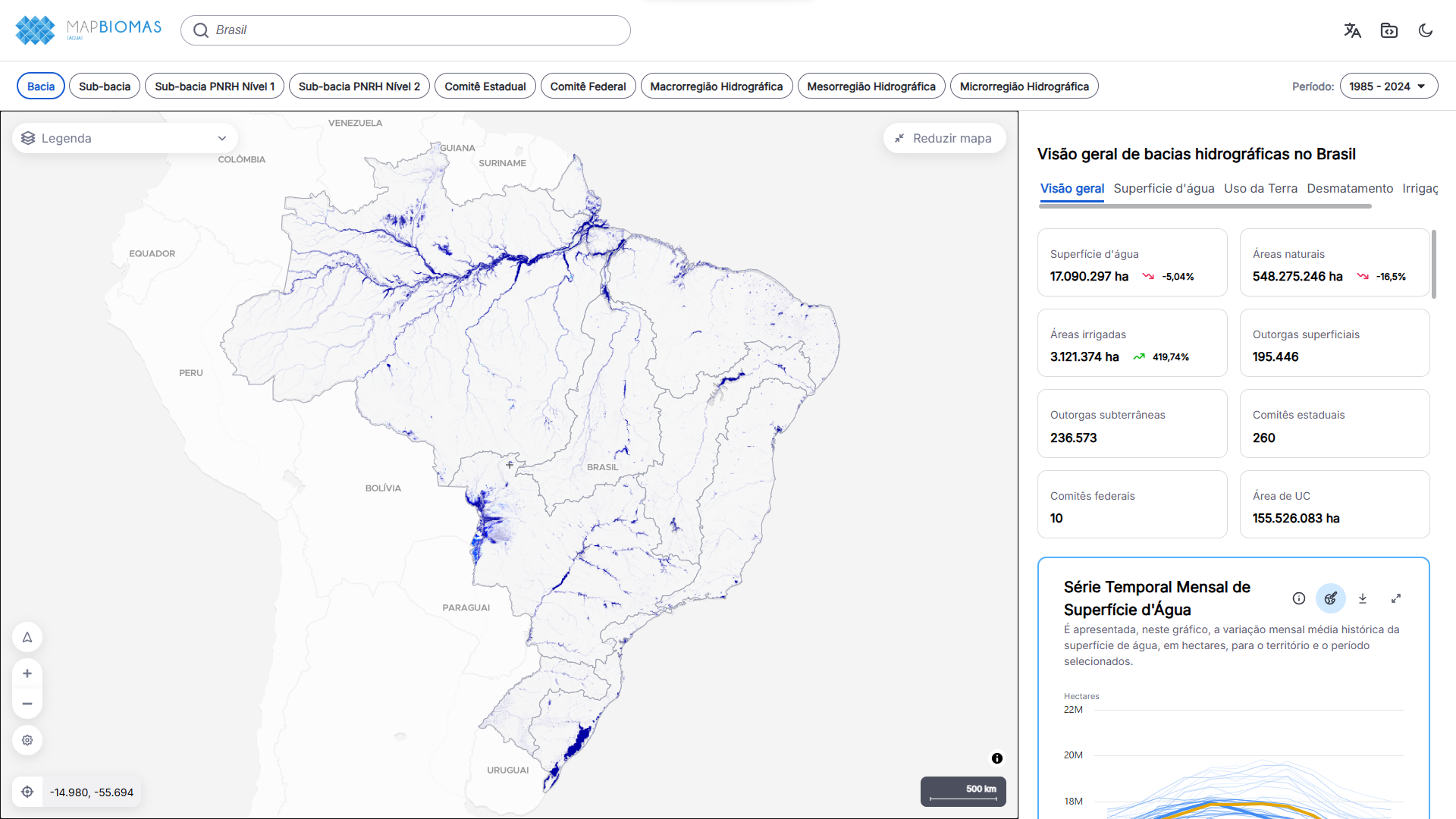1456x819 pixels.
Task: Expand the time series chart fullscreen
Action: [1395, 598]
